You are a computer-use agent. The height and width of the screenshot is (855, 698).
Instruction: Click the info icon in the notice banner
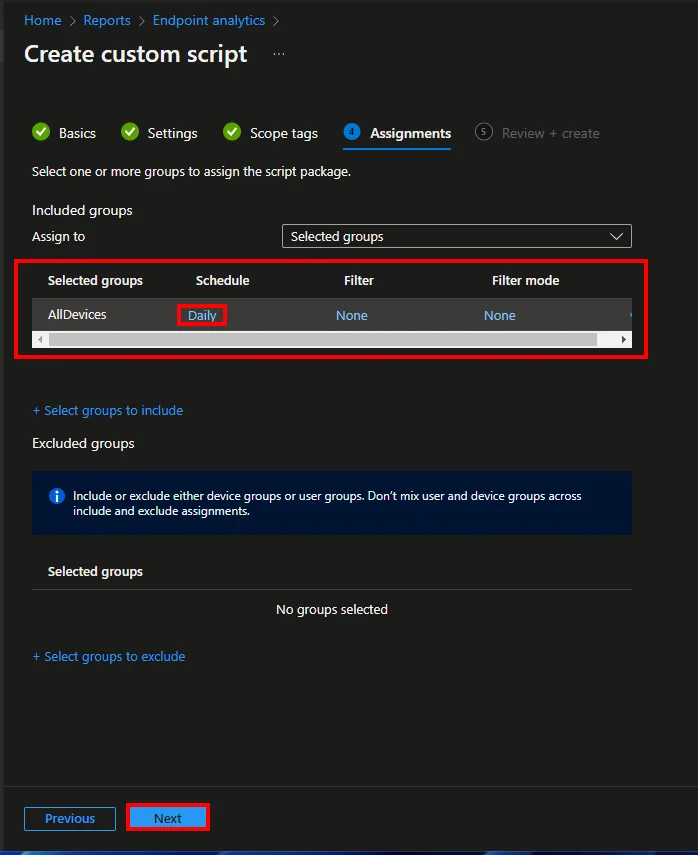(57, 496)
